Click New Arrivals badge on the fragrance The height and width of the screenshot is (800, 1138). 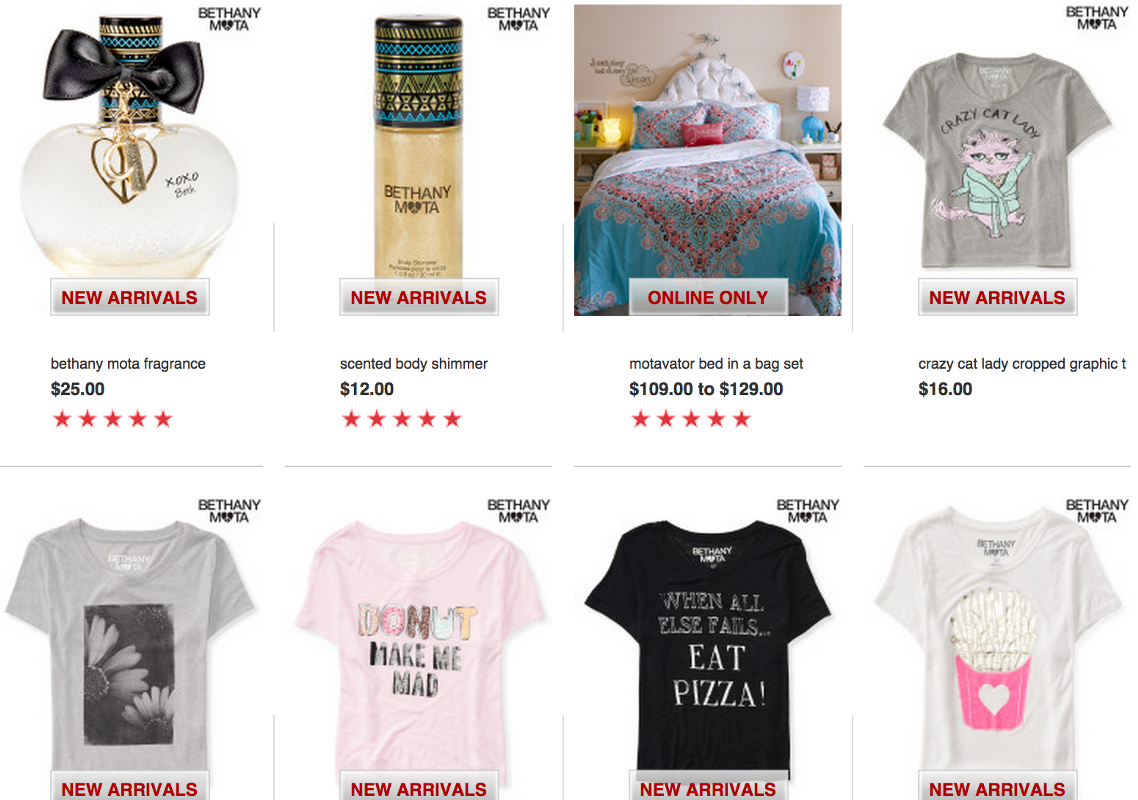pyautogui.click(x=129, y=298)
